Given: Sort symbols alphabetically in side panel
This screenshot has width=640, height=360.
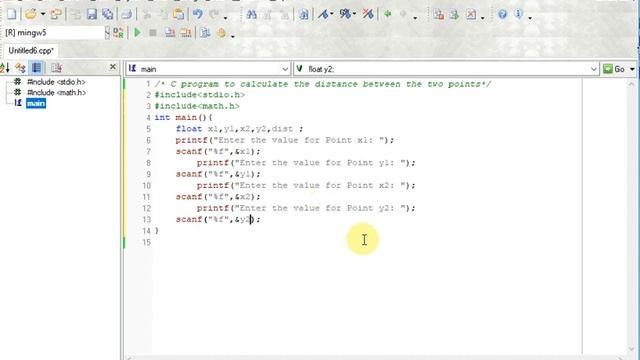Looking at the screenshot, I should coord(5,68).
